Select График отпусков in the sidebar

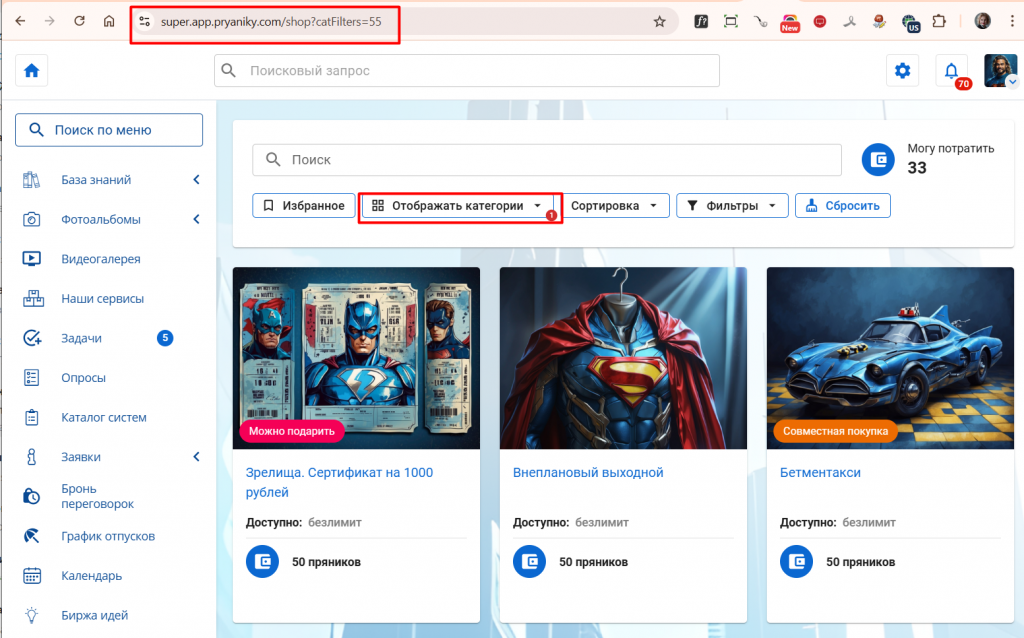point(108,536)
